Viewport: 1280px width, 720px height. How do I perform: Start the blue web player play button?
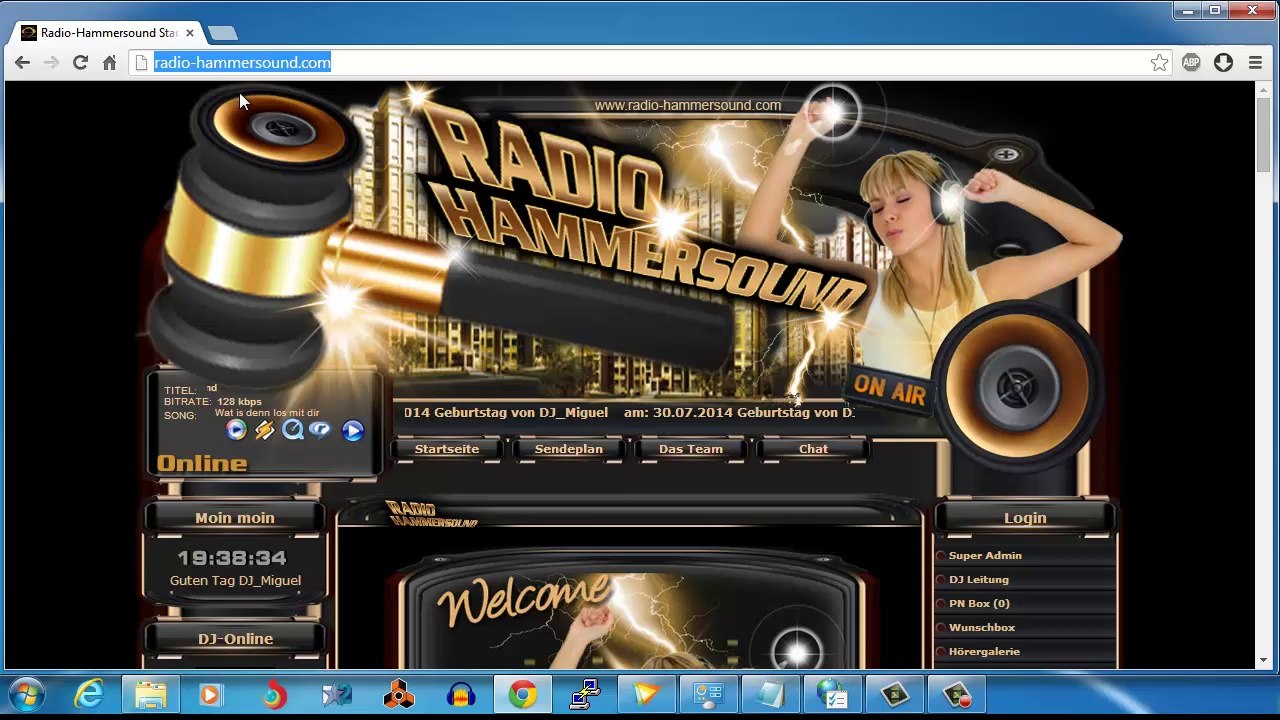pyautogui.click(x=352, y=430)
